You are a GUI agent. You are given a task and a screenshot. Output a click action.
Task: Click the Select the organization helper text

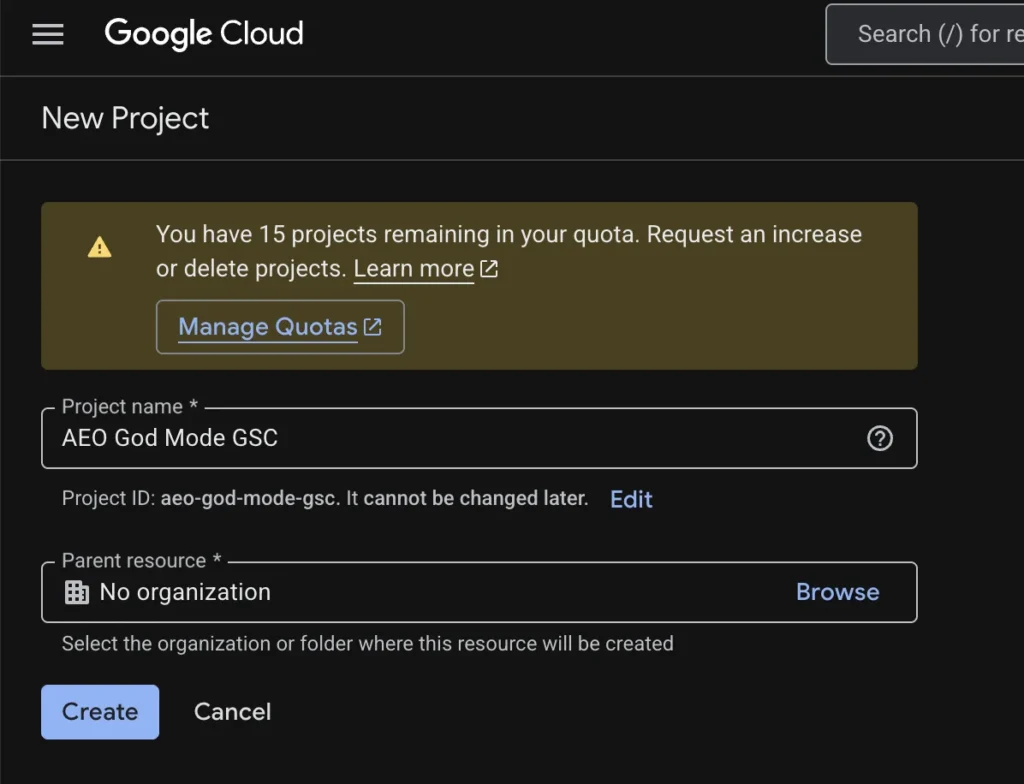pos(367,644)
